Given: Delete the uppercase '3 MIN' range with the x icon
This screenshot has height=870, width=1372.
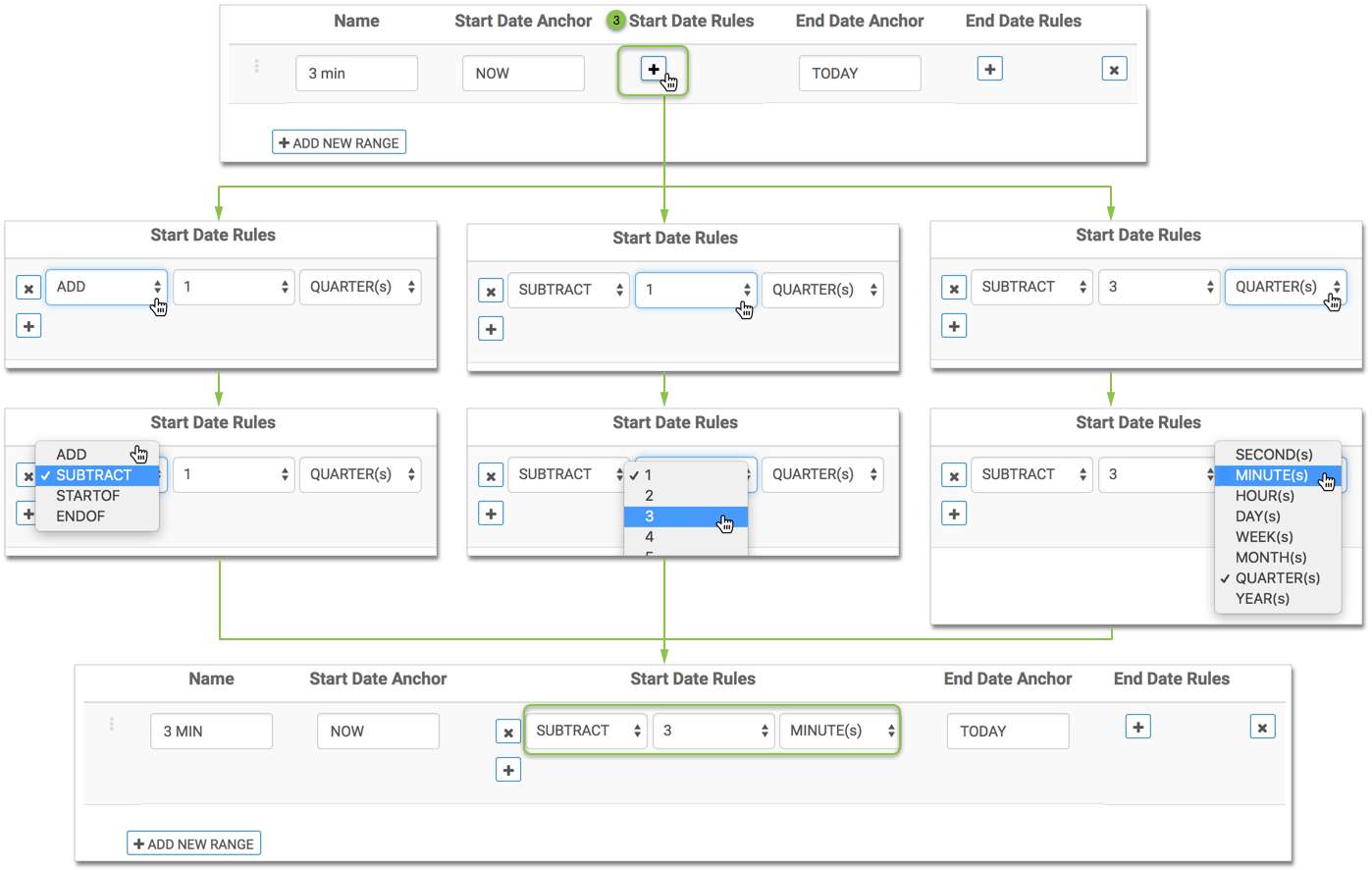Looking at the screenshot, I should point(1262,728).
